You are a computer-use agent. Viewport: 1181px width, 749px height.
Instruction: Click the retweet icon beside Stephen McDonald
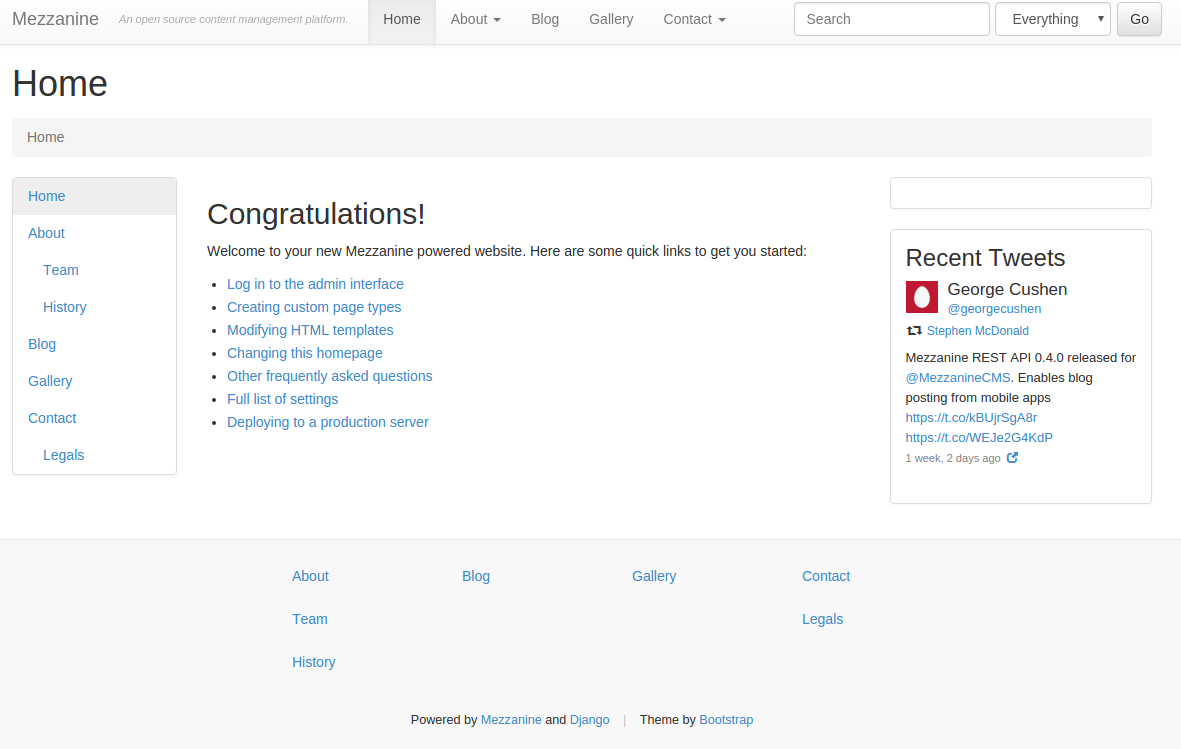point(914,331)
